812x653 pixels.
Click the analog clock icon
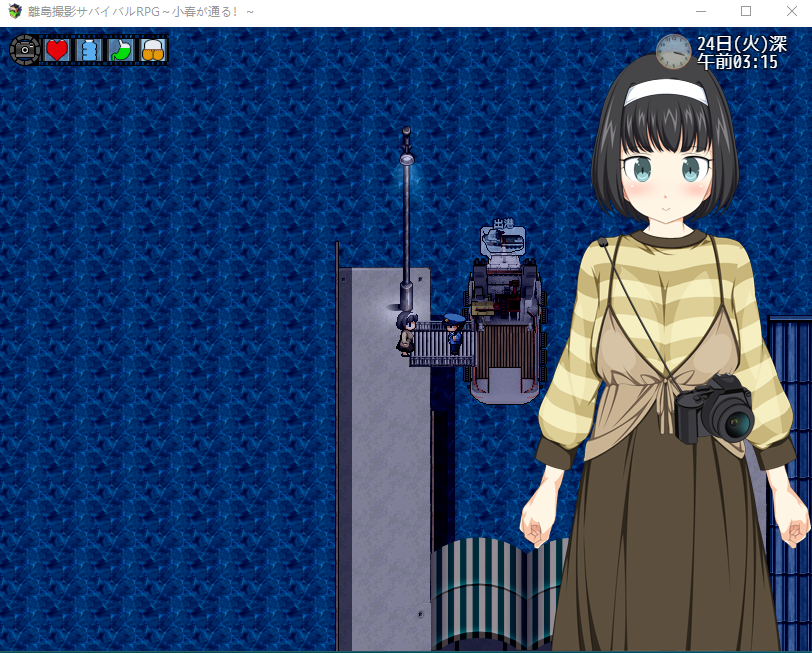[674, 52]
